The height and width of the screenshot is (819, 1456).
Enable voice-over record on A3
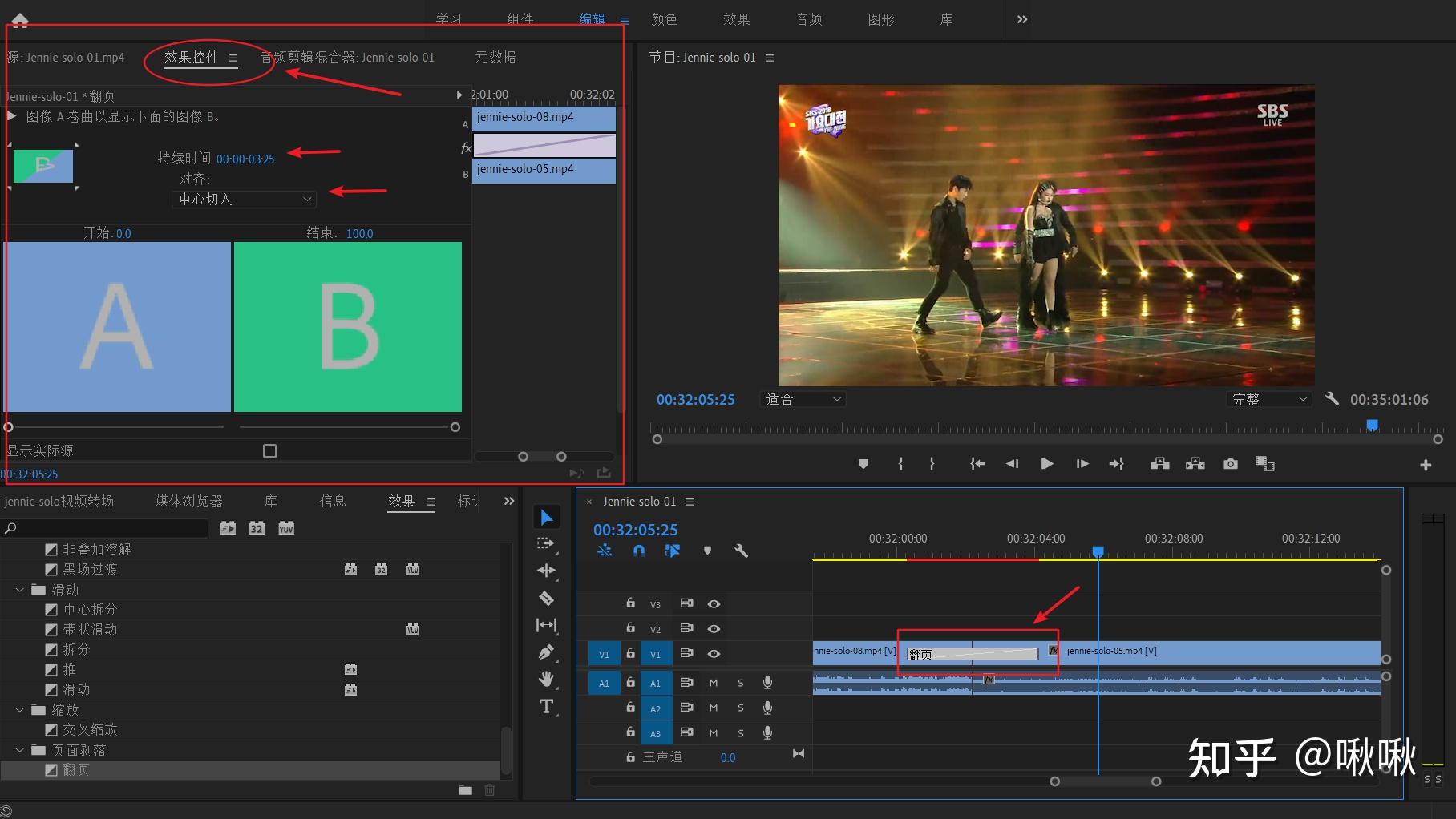click(x=767, y=732)
